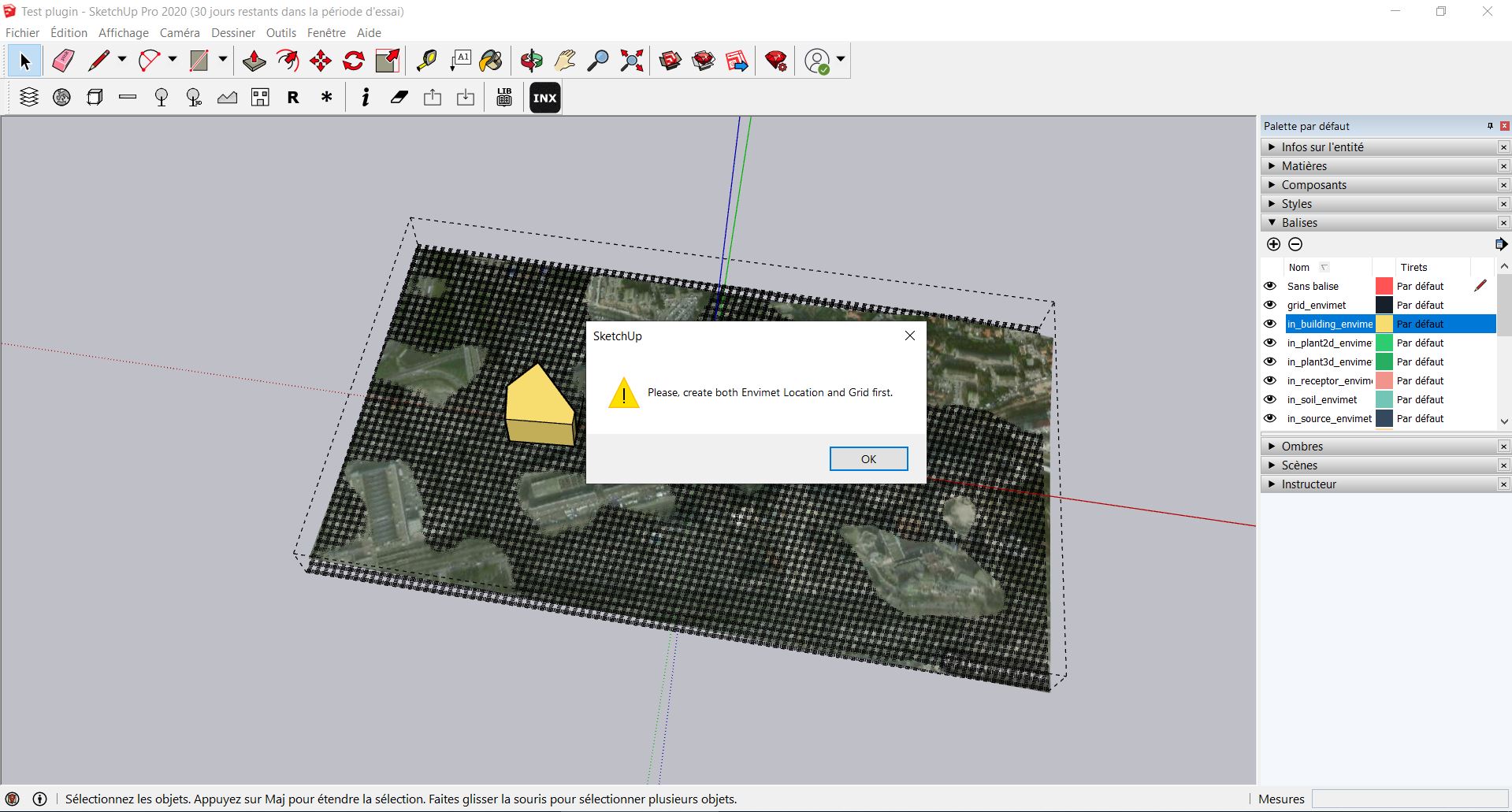Open the Outils menu
This screenshot has height=812, width=1512.
280,32
